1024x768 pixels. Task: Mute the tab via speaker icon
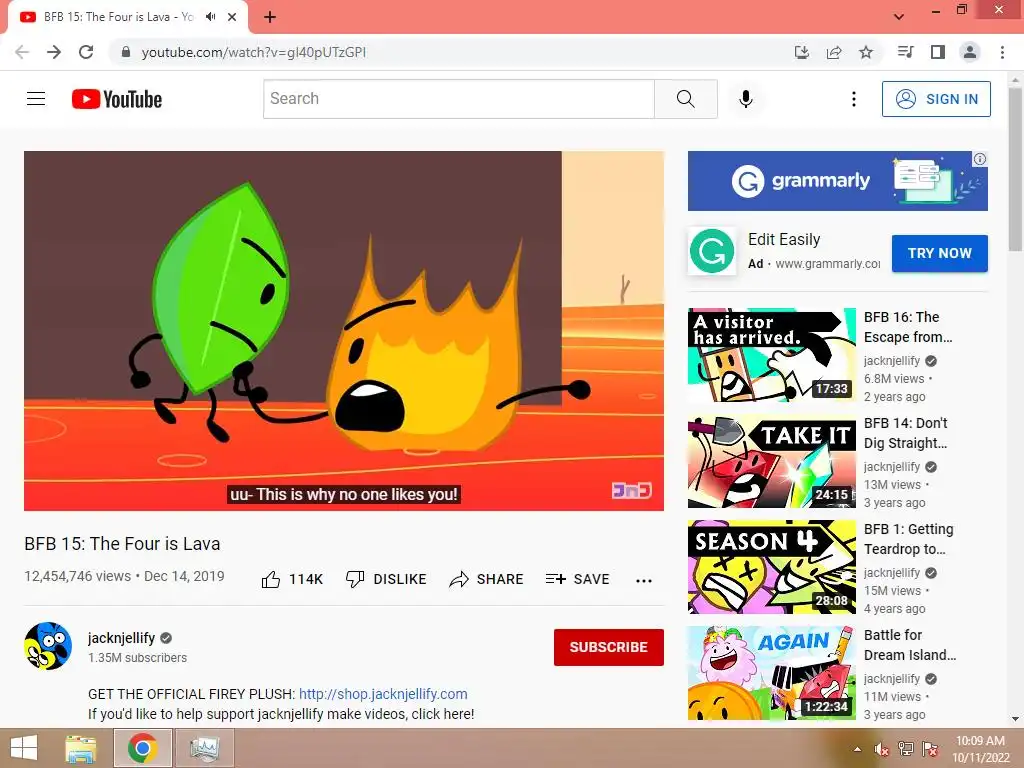pyautogui.click(x=210, y=17)
